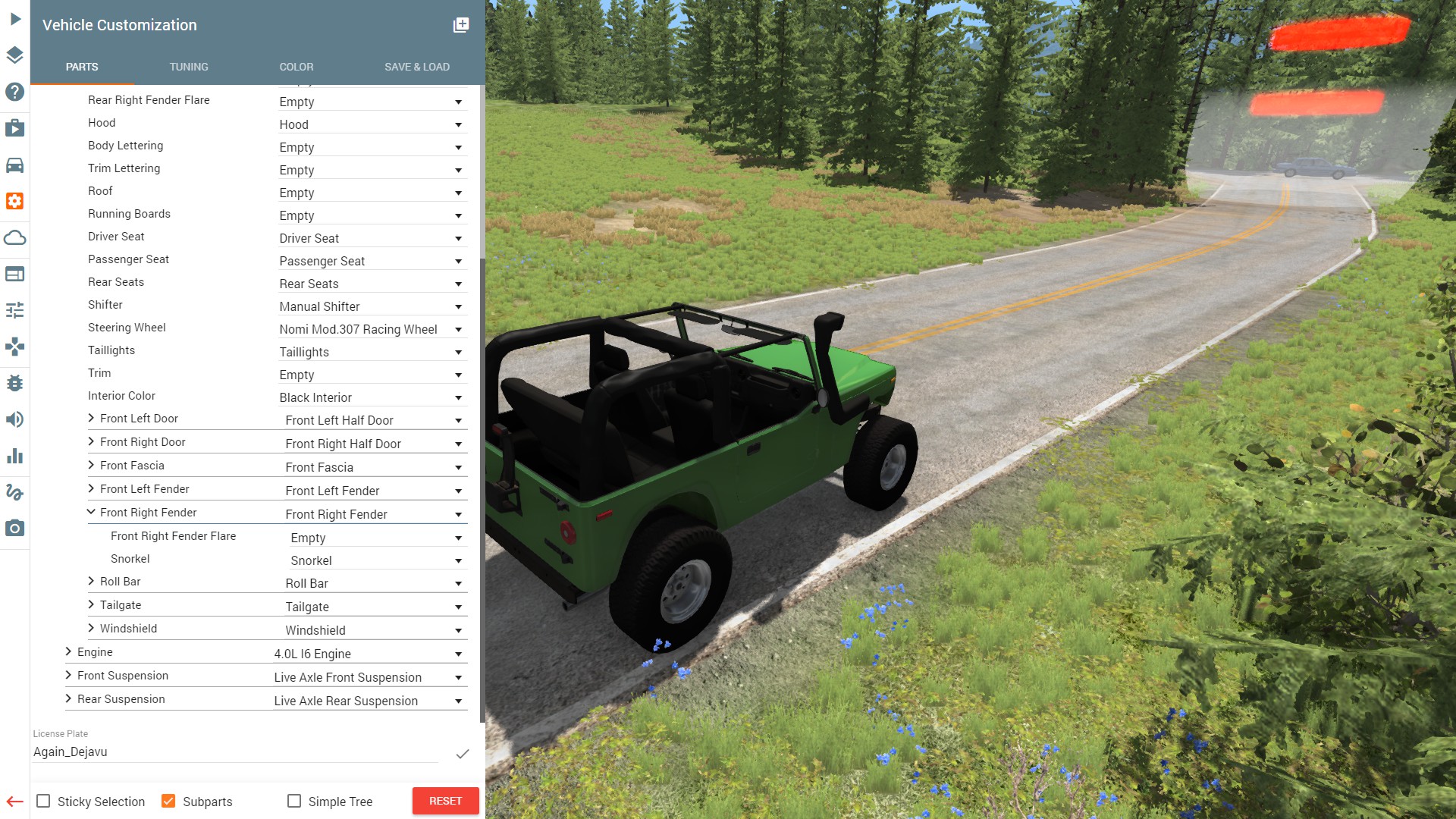1456x819 pixels.
Task: Confirm license plate with the checkmark icon
Action: [463, 754]
